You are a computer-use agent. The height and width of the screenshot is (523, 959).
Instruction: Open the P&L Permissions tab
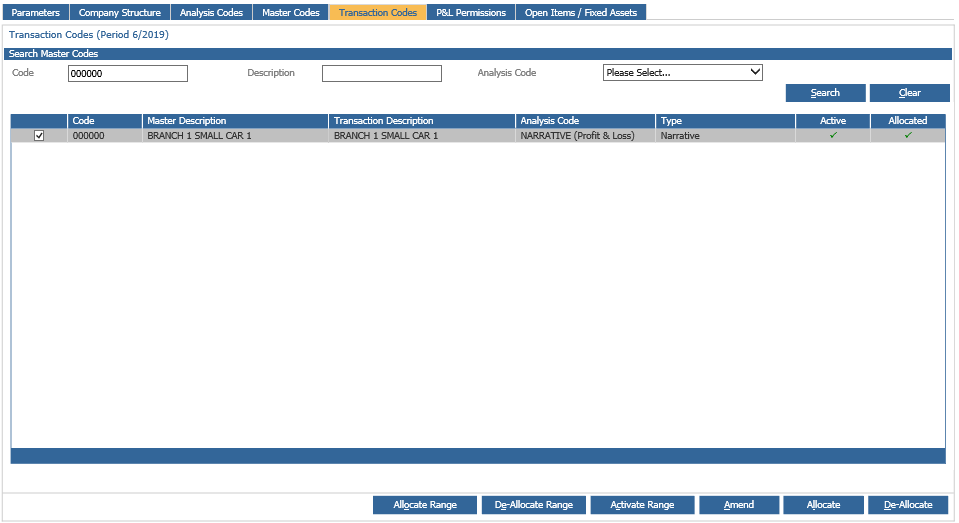click(471, 12)
